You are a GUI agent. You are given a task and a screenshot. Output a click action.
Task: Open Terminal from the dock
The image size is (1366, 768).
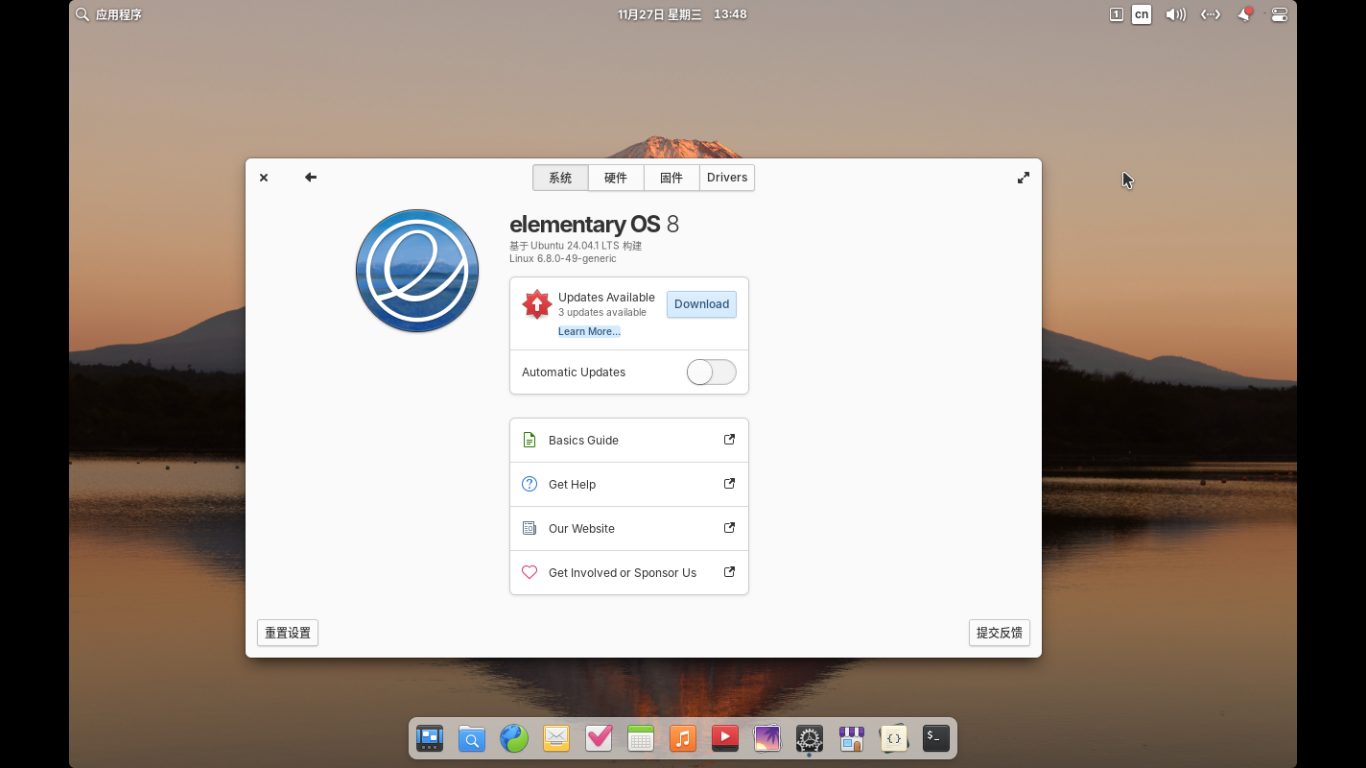tap(936, 739)
